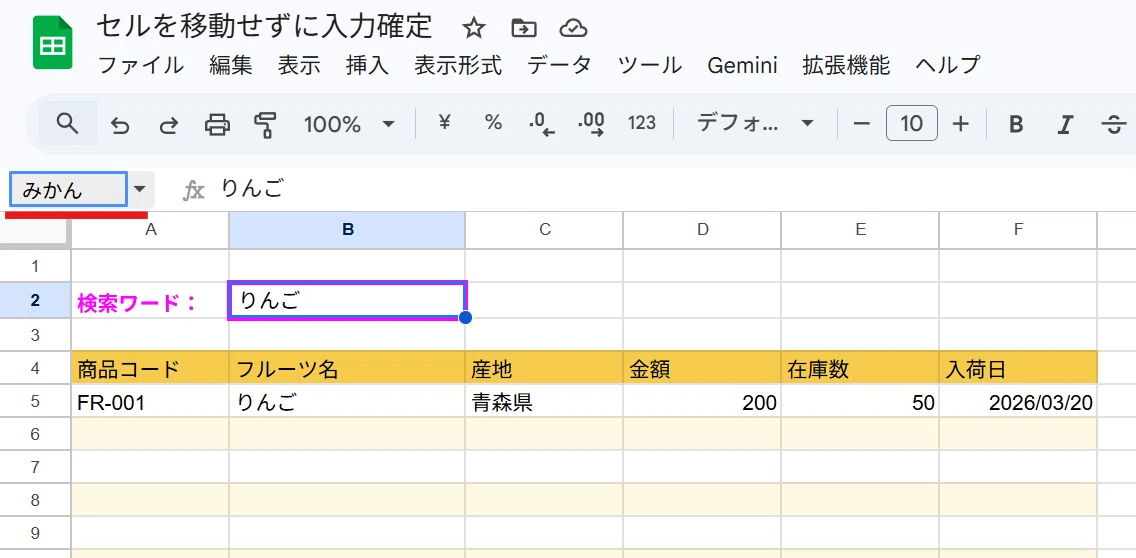Toggle strikethrough formatting
Screen dimensions: 1136x558
pyautogui.click(x=1113, y=125)
